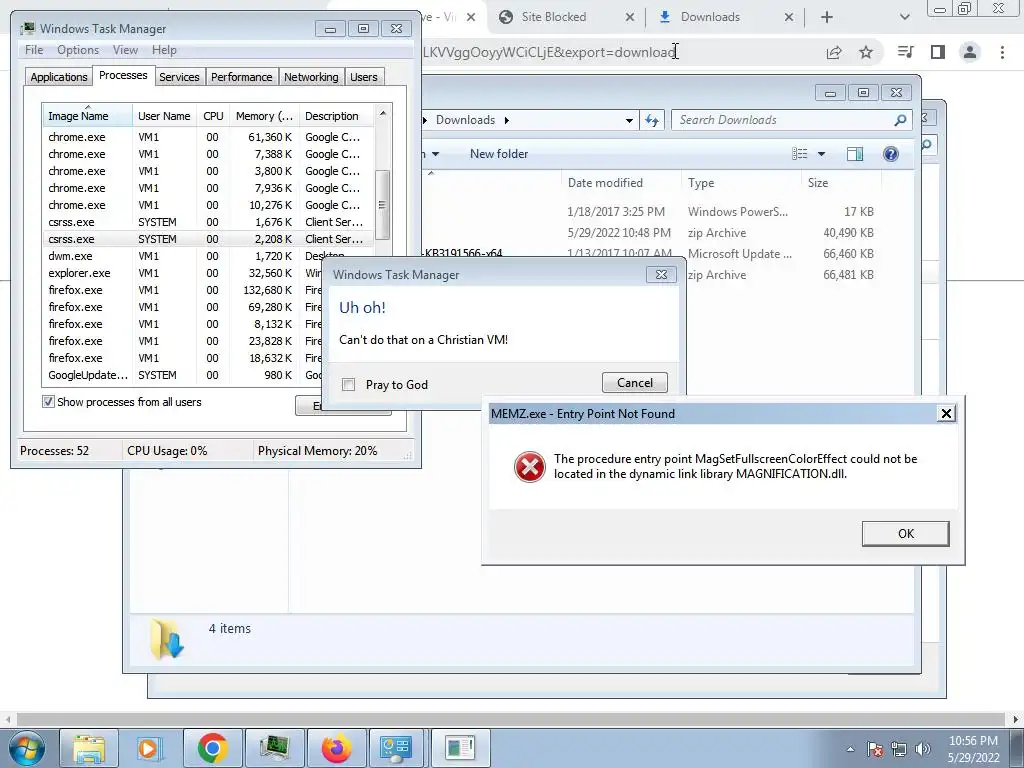Click the process list scrollbar thumb

point(383,204)
